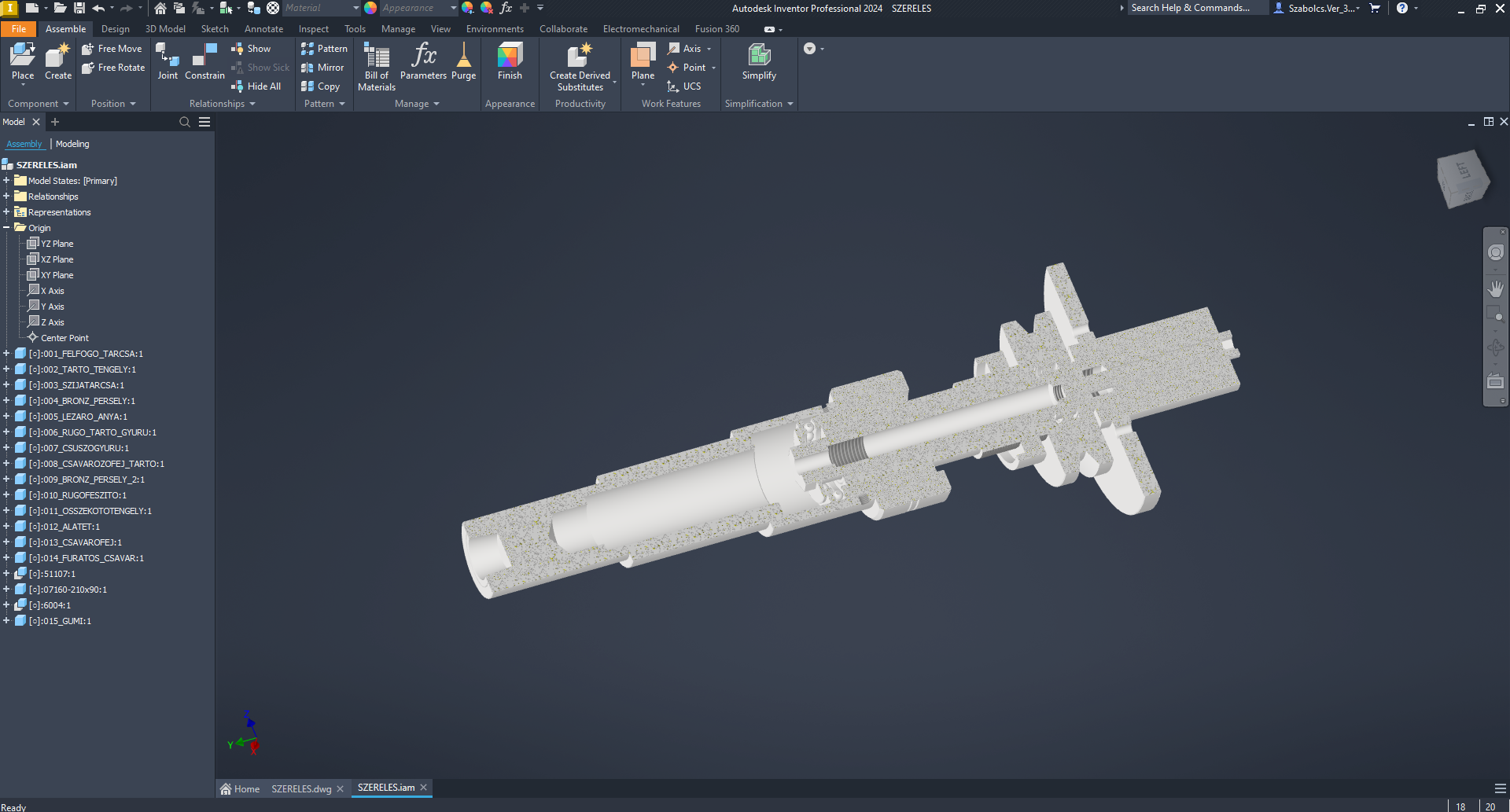
Task: Collapse the Origin folder
Action: click(x=6, y=228)
